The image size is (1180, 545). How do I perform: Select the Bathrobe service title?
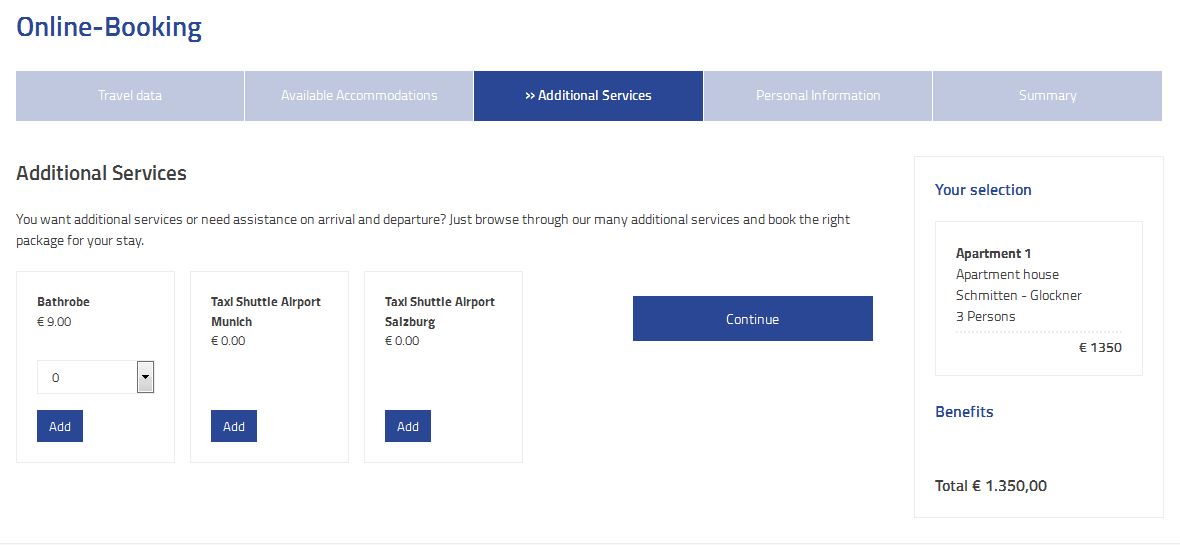63,302
